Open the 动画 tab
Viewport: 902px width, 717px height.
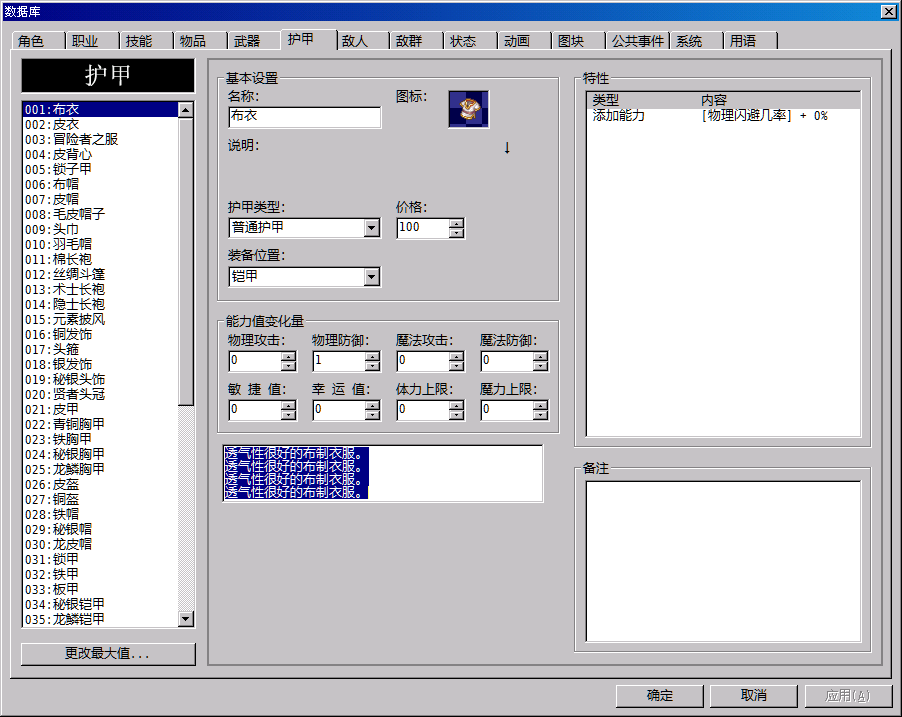(525, 41)
